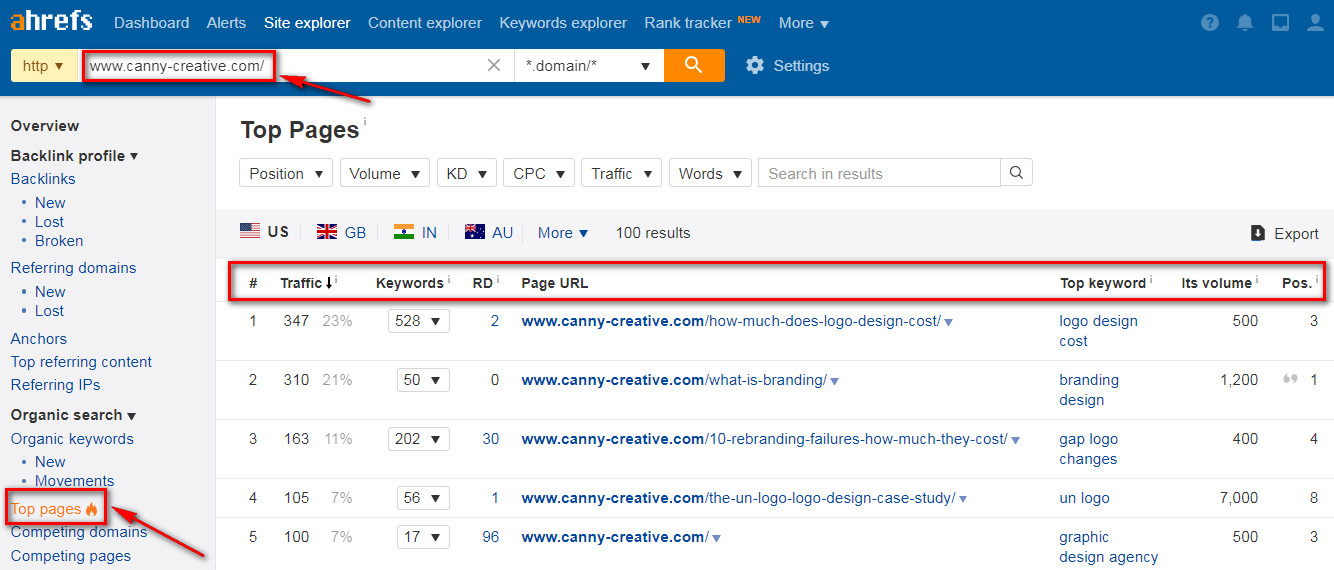Open Backlinks in the sidebar
Screen dimensions: 1334x570
tap(43, 179)
